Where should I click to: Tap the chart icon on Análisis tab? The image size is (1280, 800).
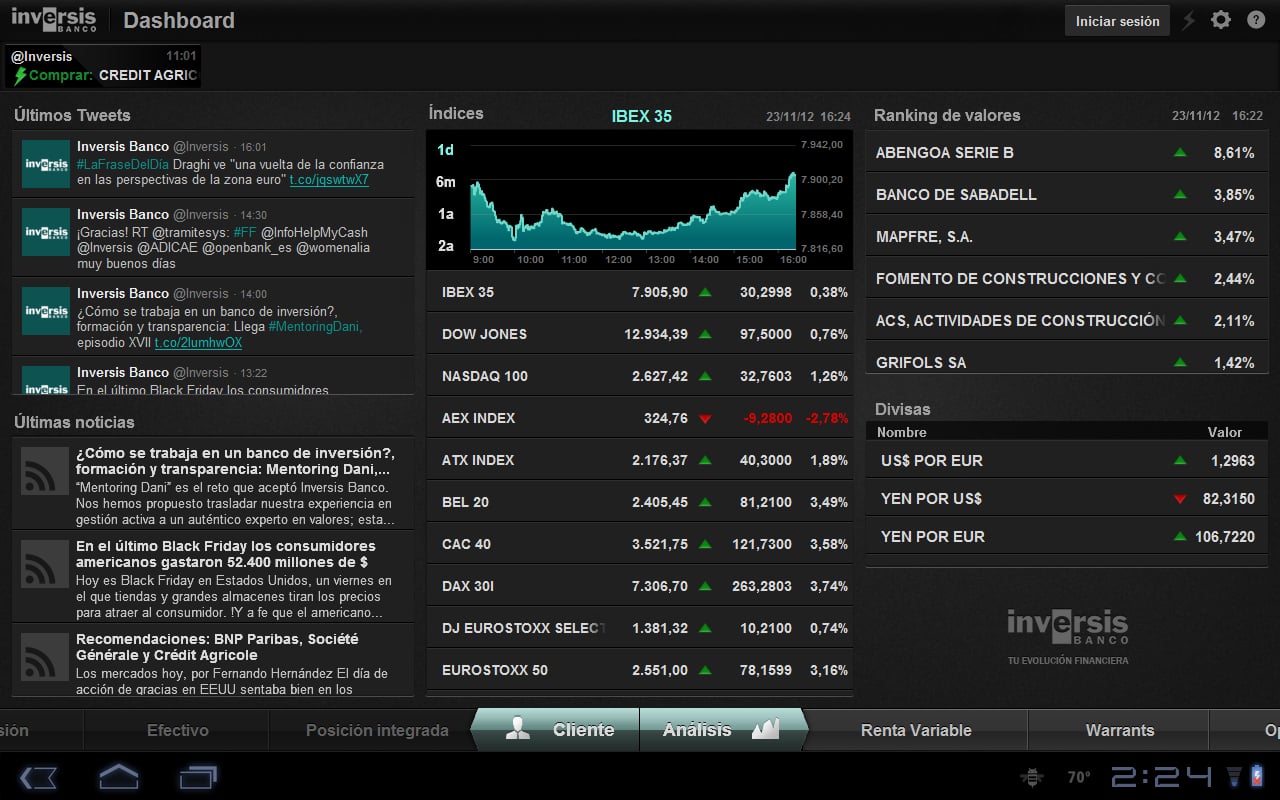[765, 729]
